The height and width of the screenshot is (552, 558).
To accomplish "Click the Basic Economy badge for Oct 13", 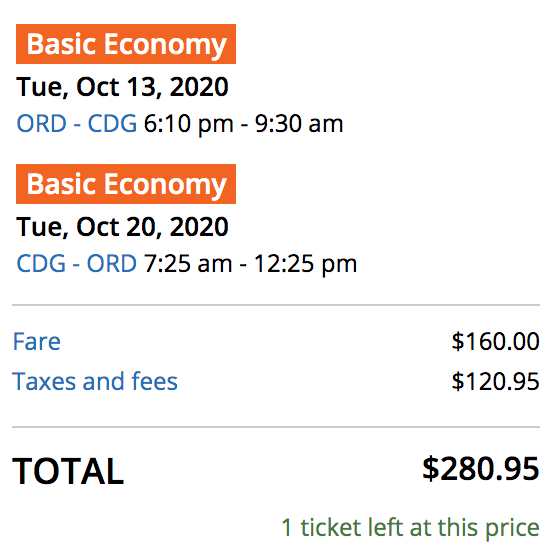I will 126,44.
